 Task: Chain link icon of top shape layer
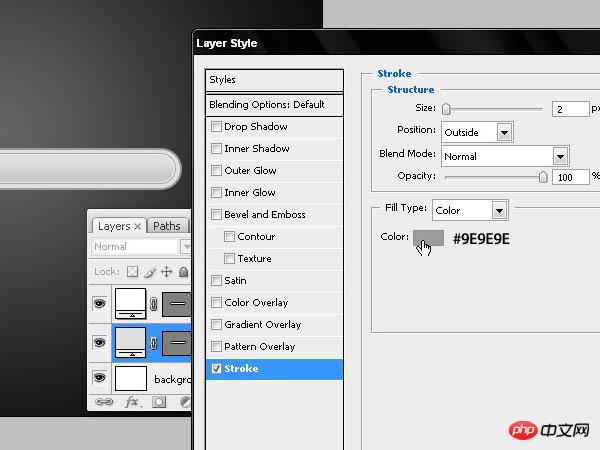[x=153, y=304]
